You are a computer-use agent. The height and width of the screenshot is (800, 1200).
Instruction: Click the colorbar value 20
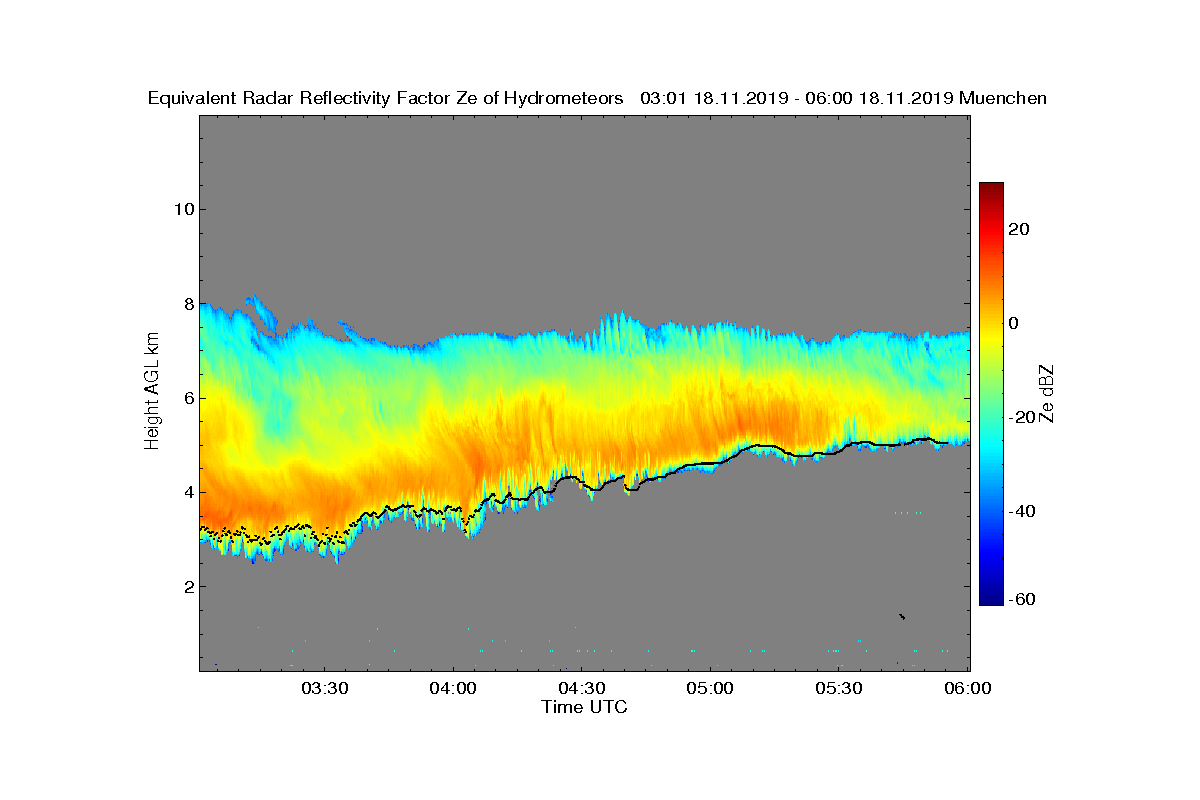[1019, 229]
